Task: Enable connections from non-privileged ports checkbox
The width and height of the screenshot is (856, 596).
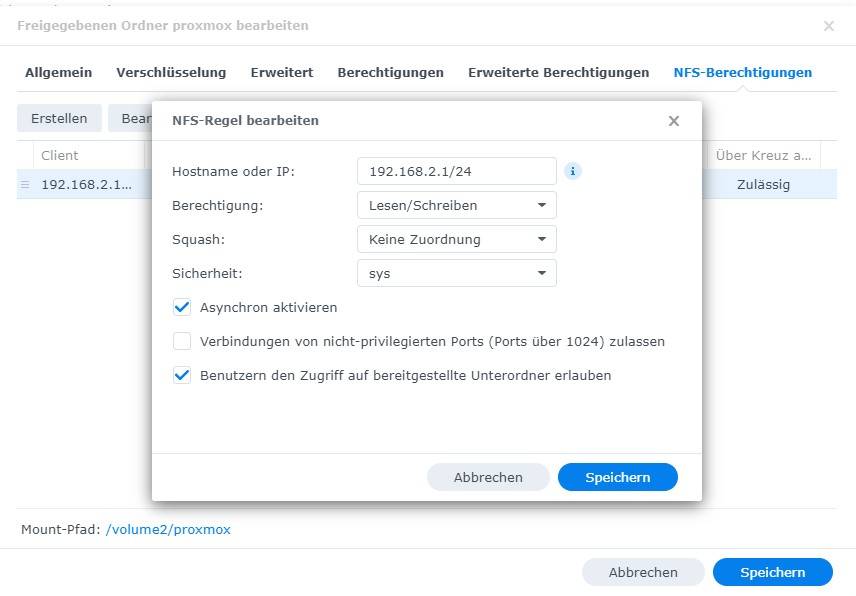Action: coord(182,341)
